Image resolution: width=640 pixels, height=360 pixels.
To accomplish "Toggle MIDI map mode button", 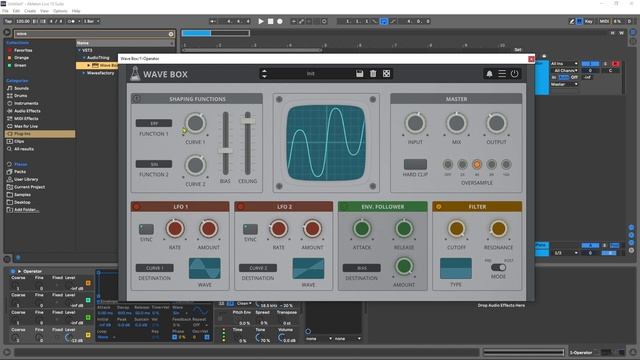I will point(604,21).
